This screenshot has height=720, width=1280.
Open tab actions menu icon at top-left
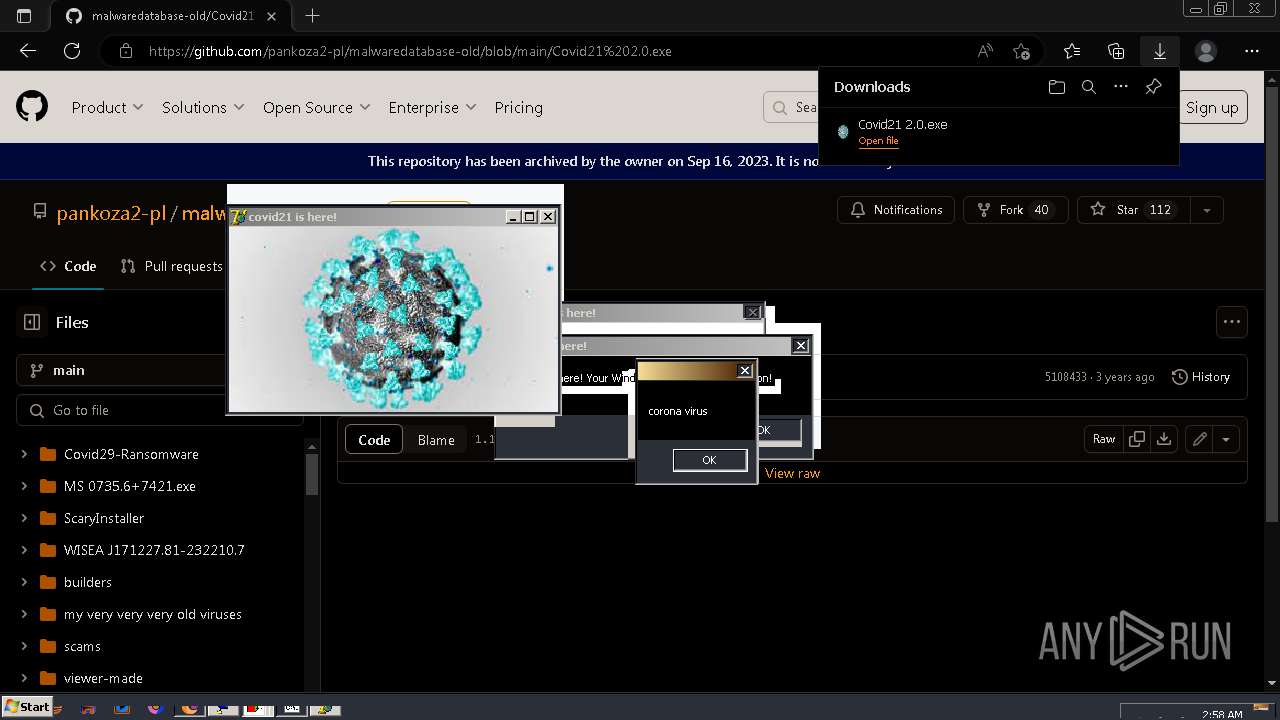(x=24, y=16)
